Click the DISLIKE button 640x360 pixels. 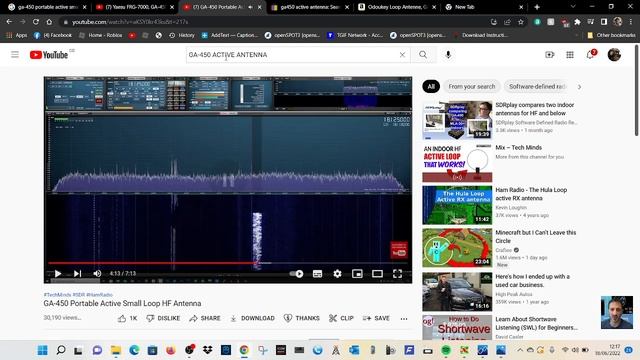tap(163, 318)
